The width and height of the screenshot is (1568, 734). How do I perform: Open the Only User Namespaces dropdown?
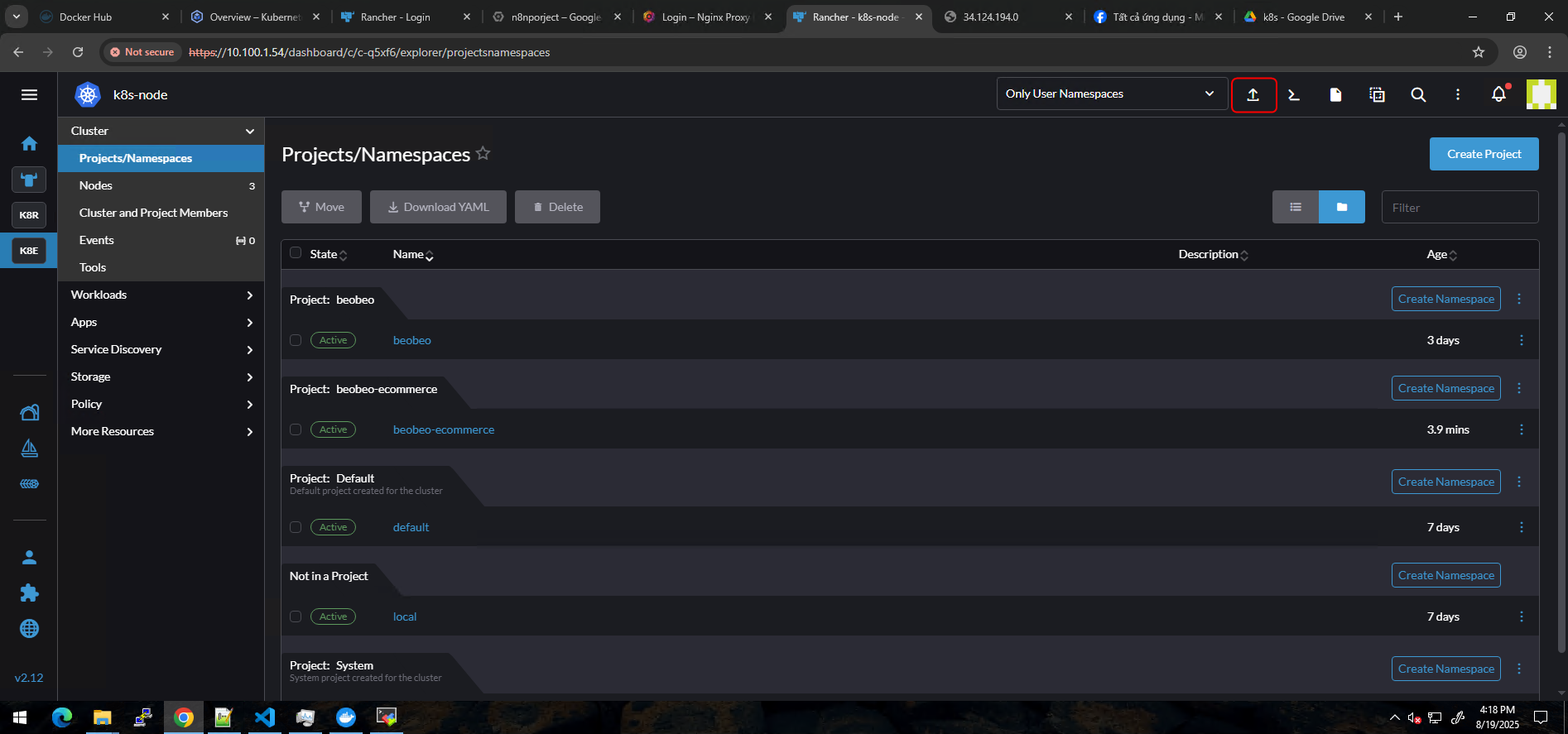pyautogui.click(x=1110, y=94)
